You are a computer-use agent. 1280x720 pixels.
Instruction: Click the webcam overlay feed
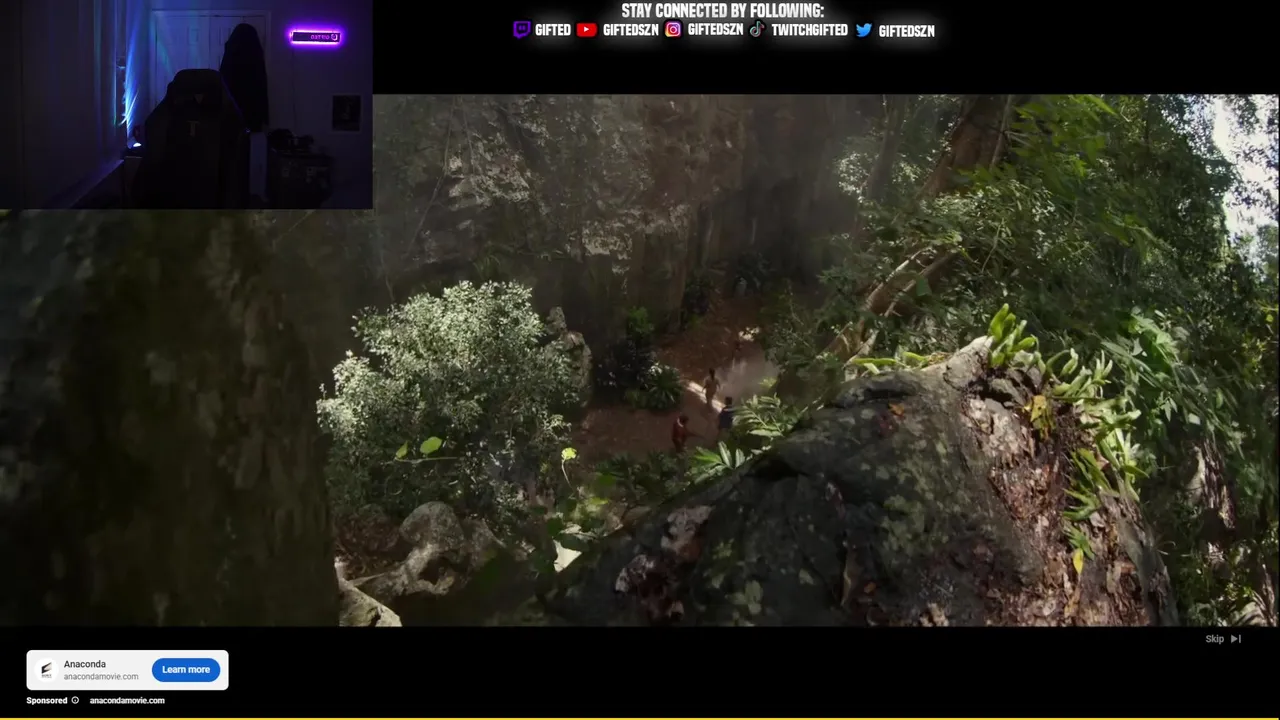[x=186, y=104]
